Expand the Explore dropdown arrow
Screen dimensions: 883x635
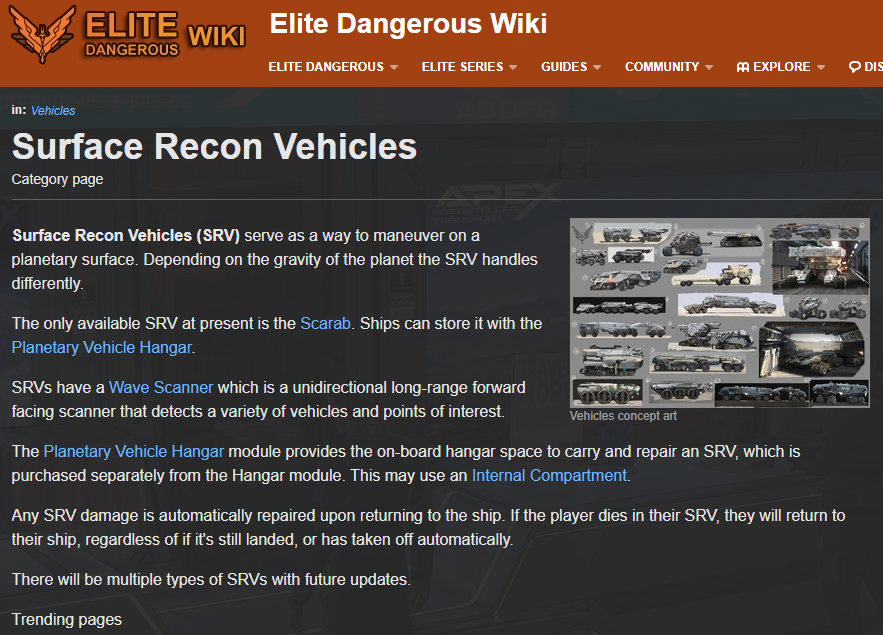(820, 67)
